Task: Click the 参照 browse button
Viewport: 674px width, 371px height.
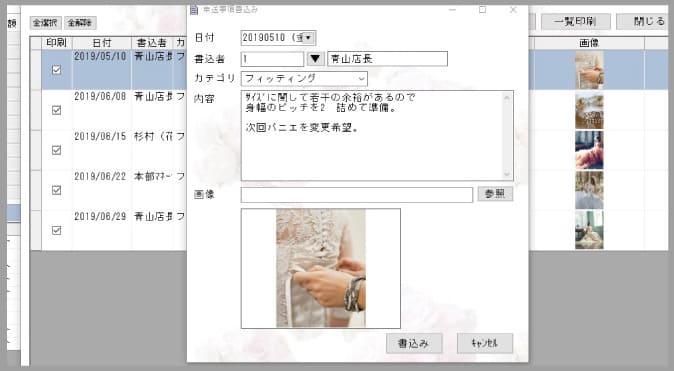Action: [x=495, y=194]
